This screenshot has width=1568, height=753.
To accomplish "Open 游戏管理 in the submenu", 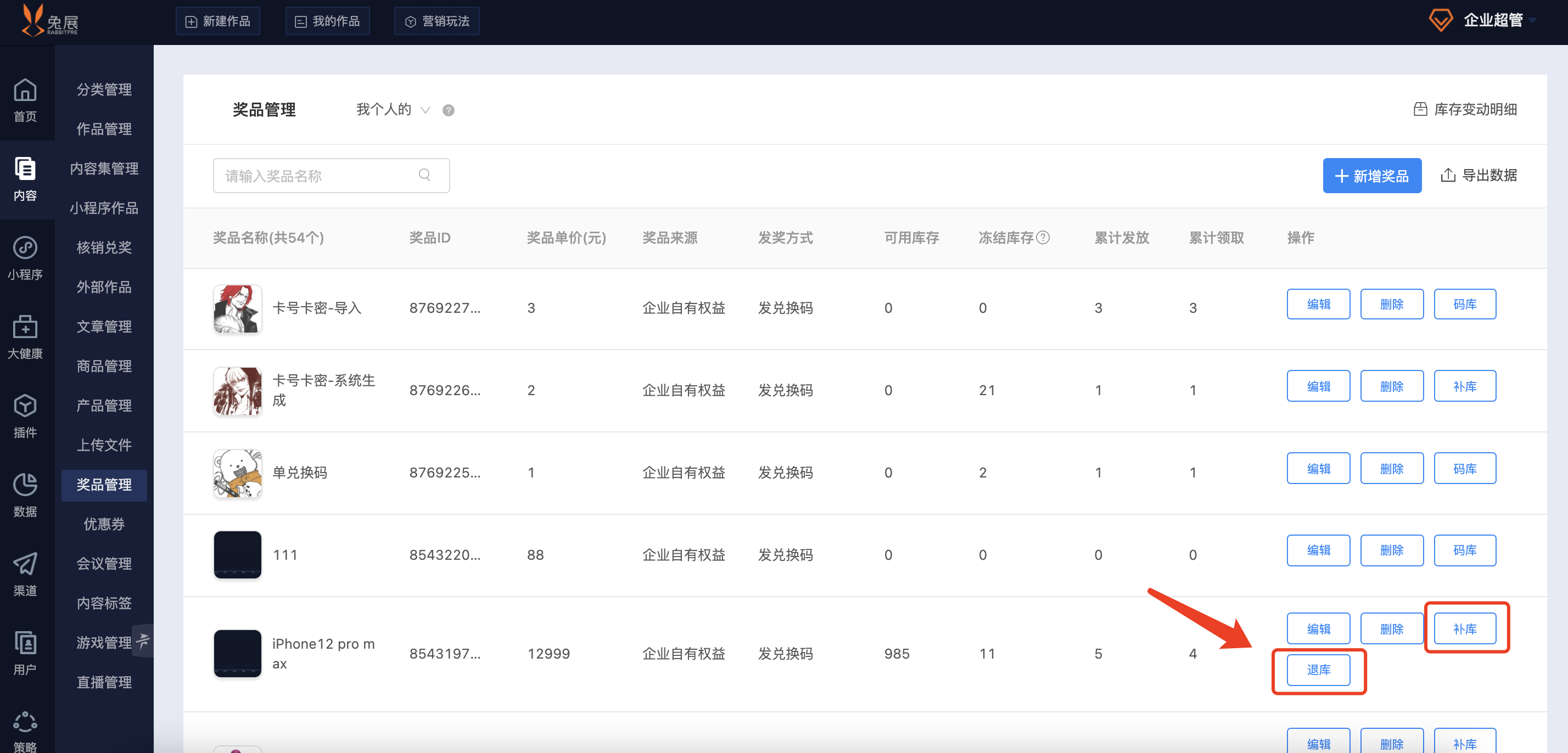I will [x=104, y=643].
